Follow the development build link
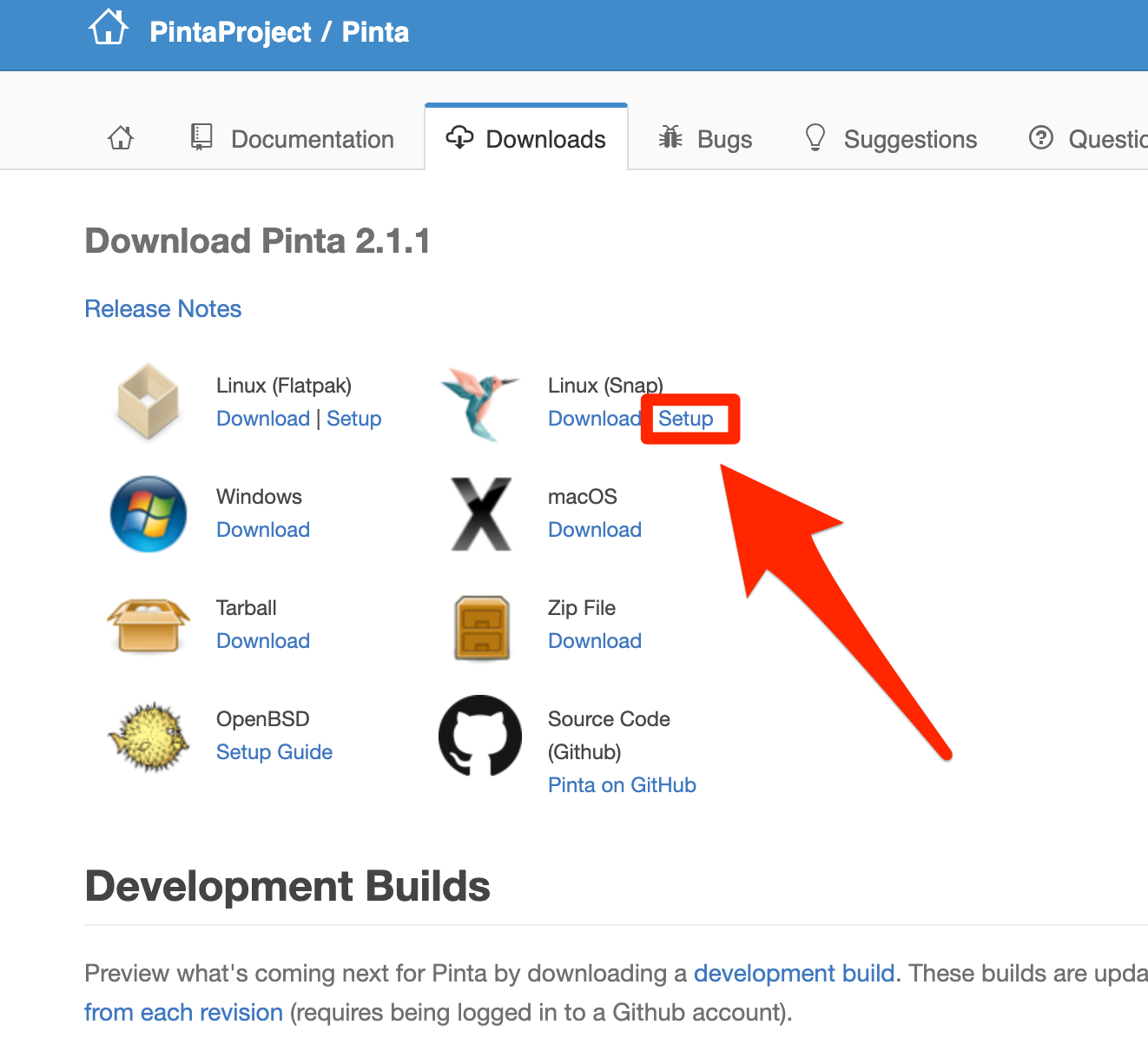The height and width of the screenshot is (1051, 1148). [x=794, y=973]
